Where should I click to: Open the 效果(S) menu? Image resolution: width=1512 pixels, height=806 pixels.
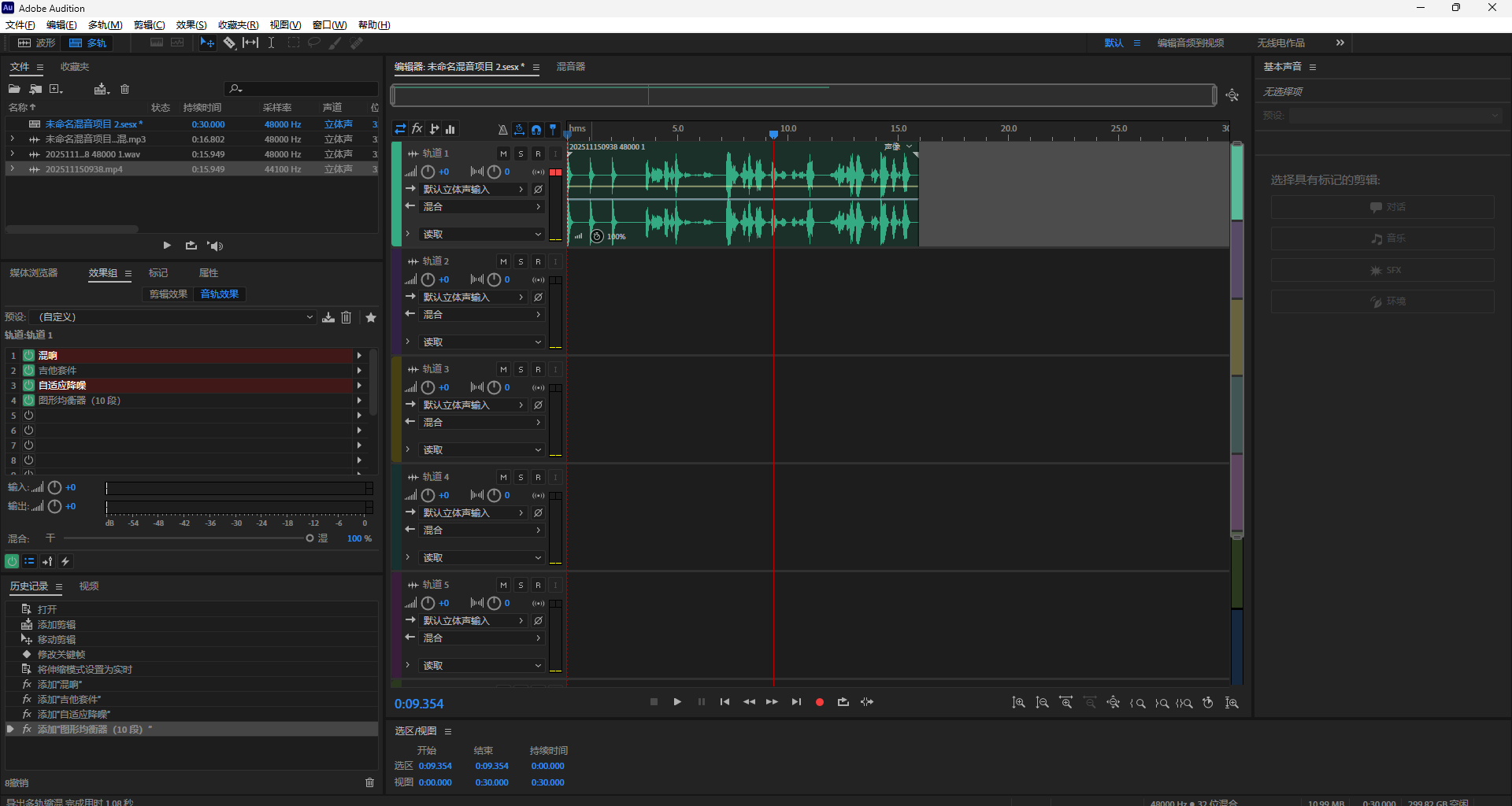(x=191, y=25)
